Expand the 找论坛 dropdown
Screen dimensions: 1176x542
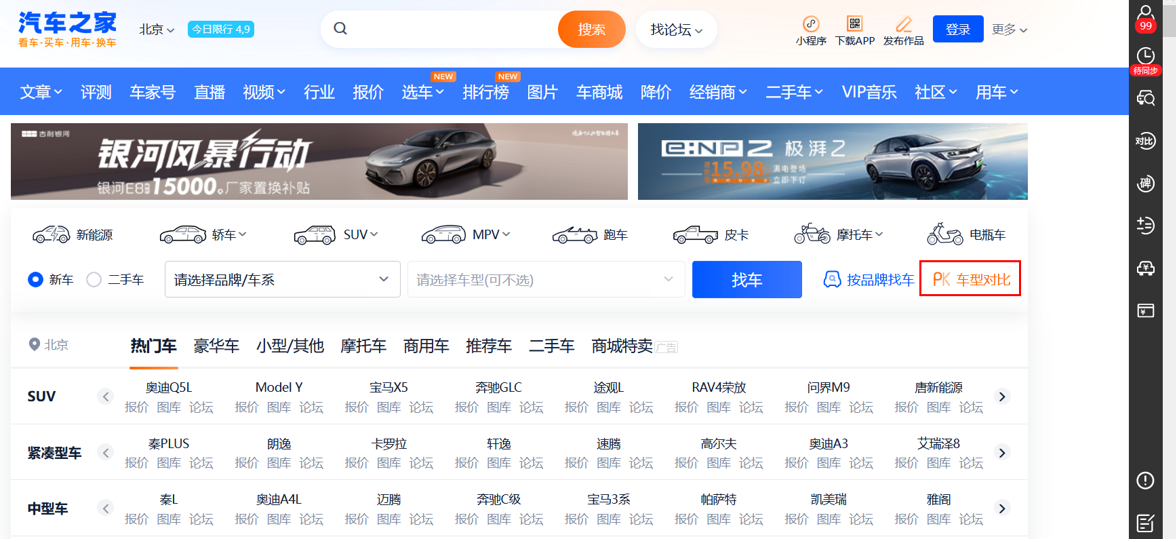(x=676, y=29)
